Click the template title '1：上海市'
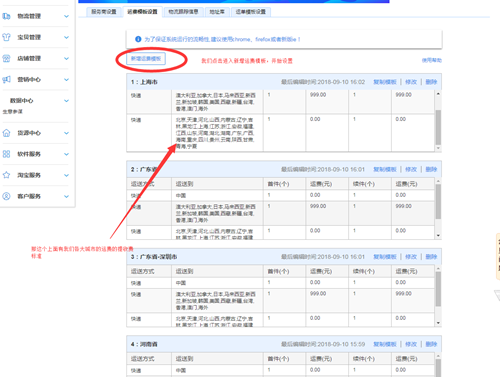 coord(144,82)
